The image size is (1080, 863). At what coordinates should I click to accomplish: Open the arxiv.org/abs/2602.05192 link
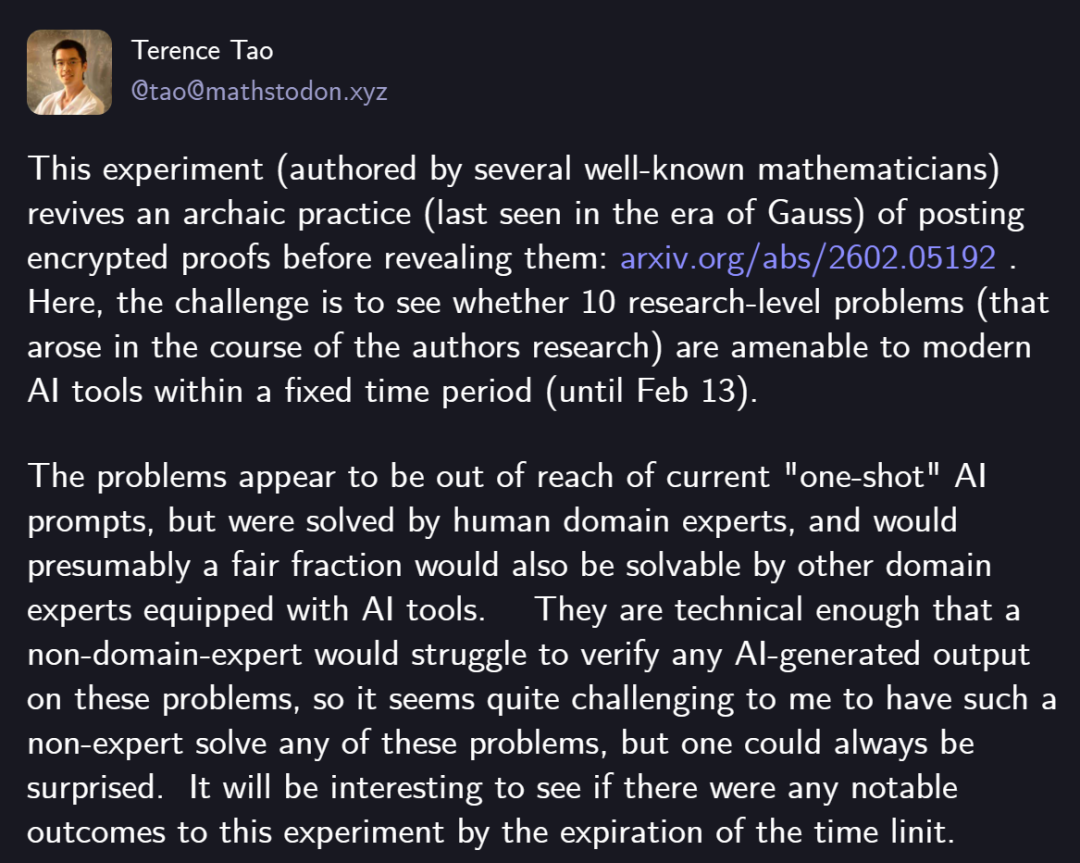(808, 257)
